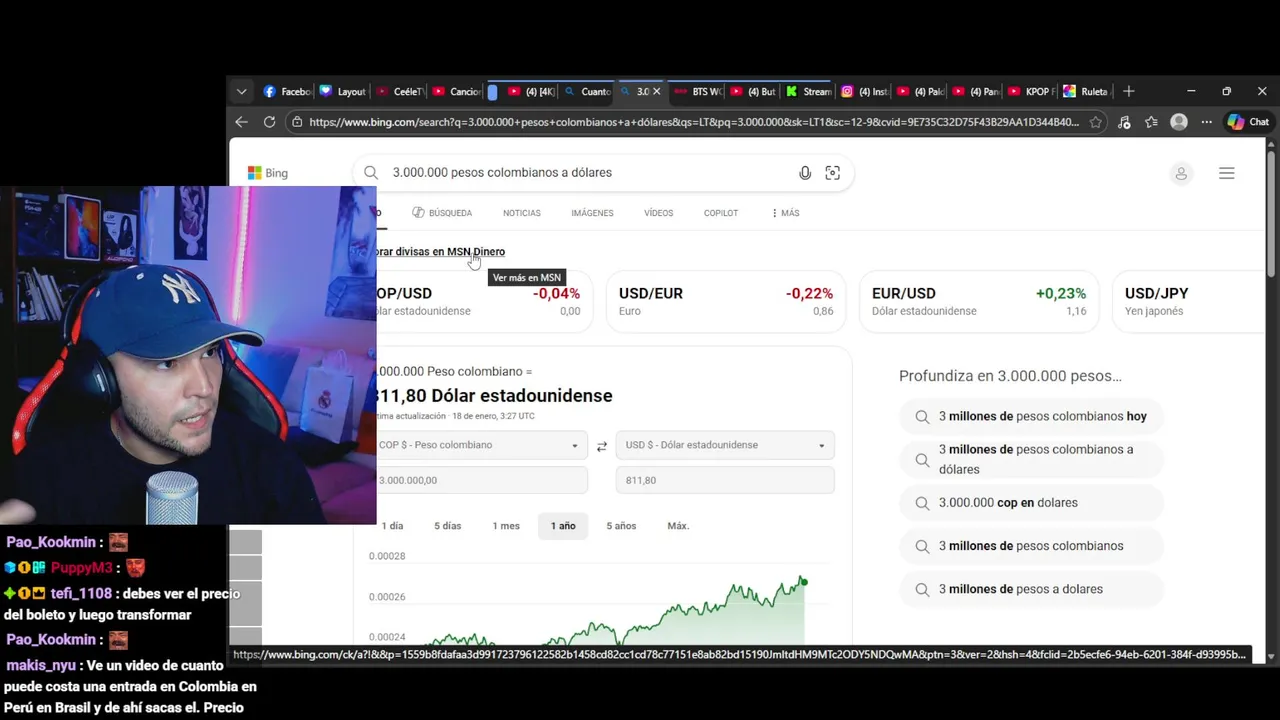Switch to the Streamlabs tab
Viewport: 1280px width, 720px height.
pos(808,91)
